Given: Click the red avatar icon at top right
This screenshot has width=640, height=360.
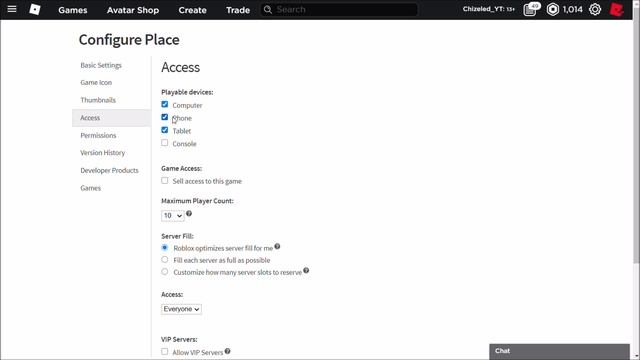Looking at the screenshot, I should coord(616,9).
